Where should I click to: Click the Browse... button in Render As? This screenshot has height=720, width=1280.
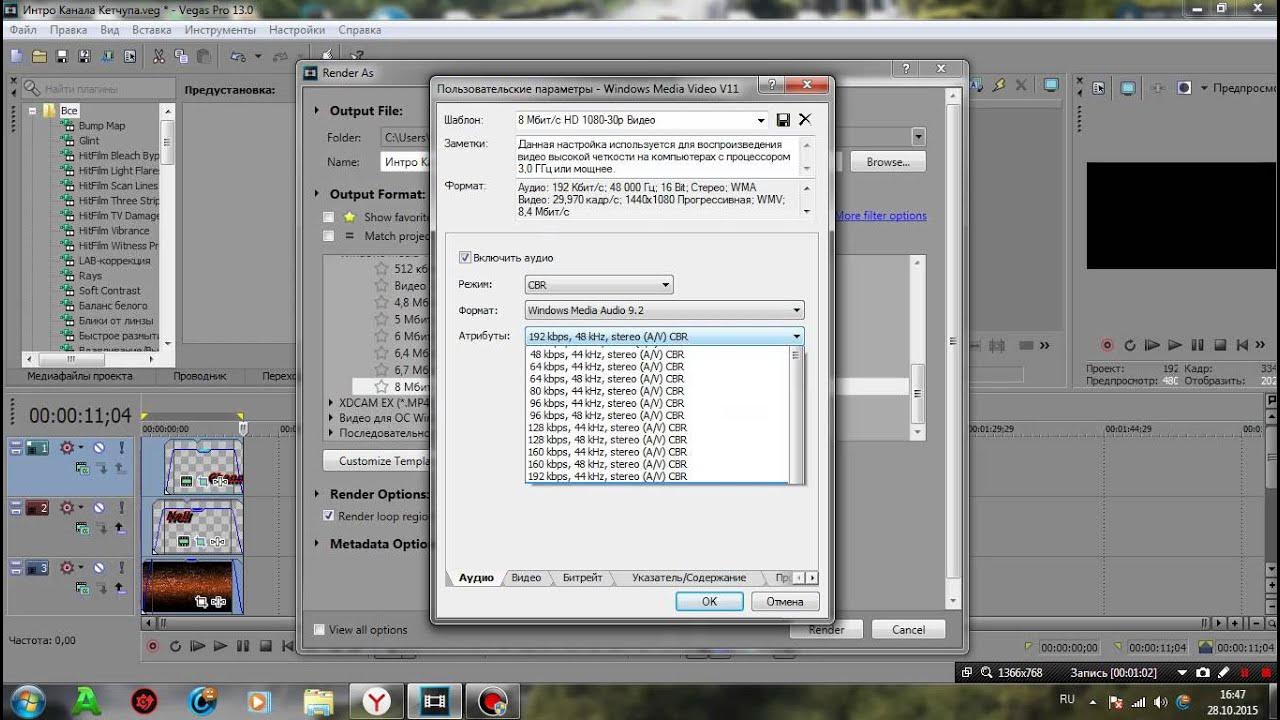pos(888,162)
